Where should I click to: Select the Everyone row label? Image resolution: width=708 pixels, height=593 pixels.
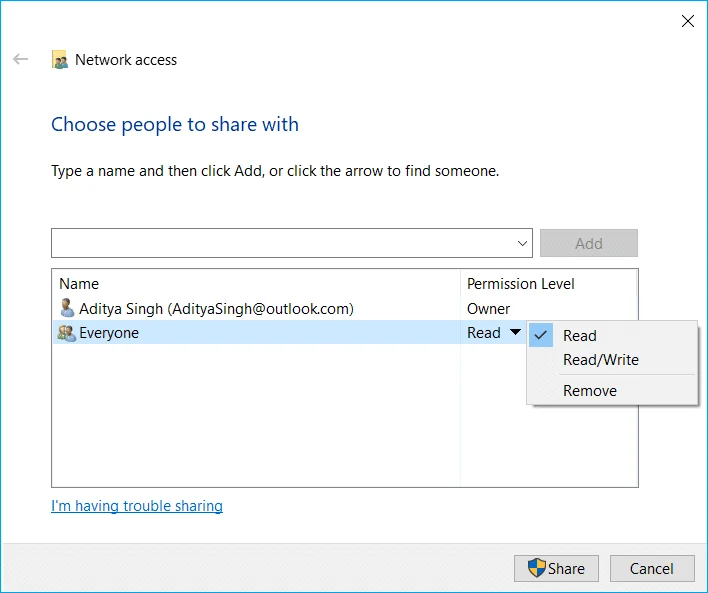(x=109, y=333)
